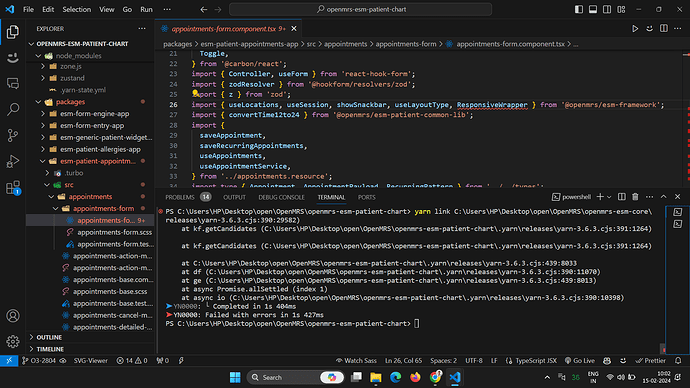Image resolution: width=690 pixels, height=388 pixels.
Task: Switch to the PROBLEMS tab
Action: point(180,197)
